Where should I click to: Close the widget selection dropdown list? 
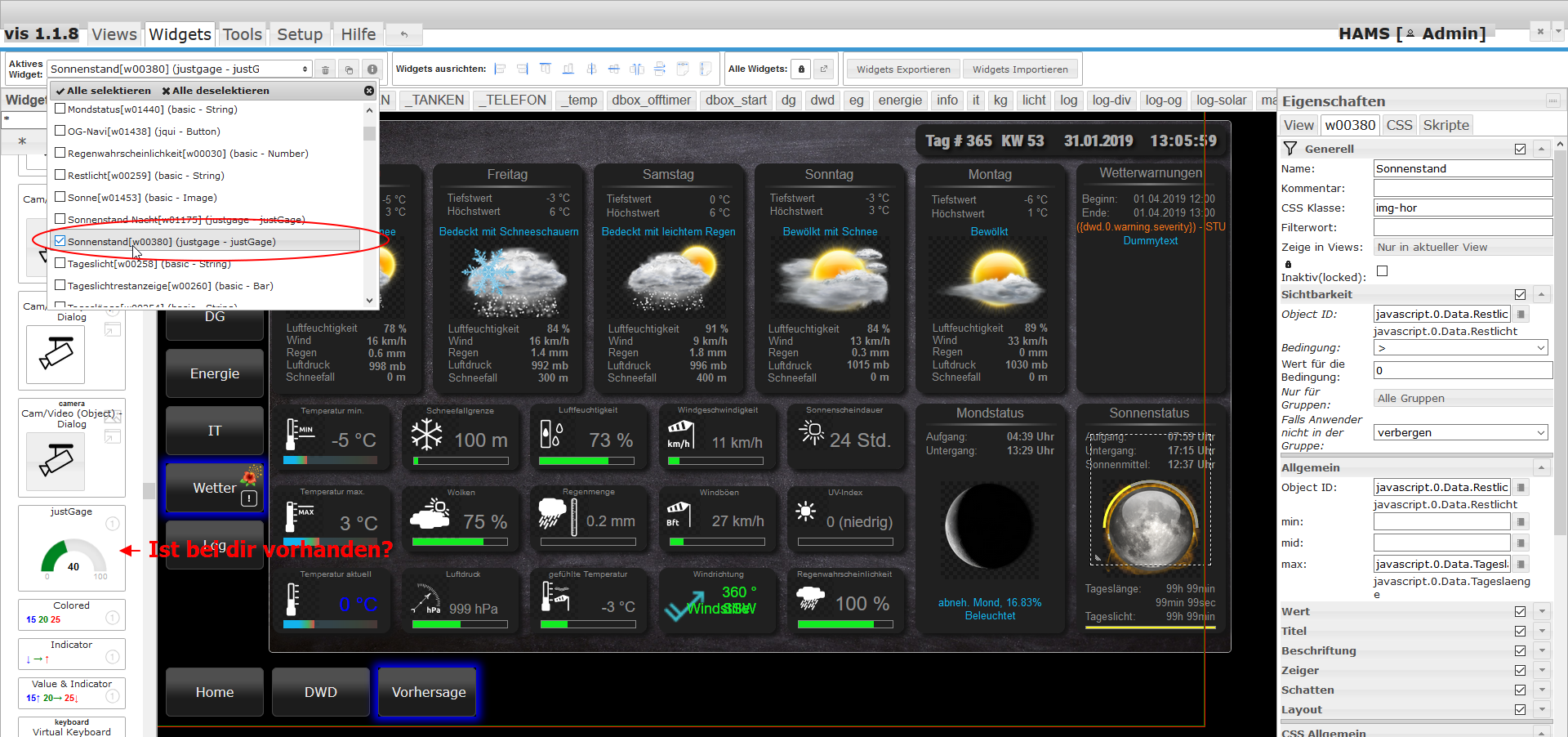(x=369, y=91)
